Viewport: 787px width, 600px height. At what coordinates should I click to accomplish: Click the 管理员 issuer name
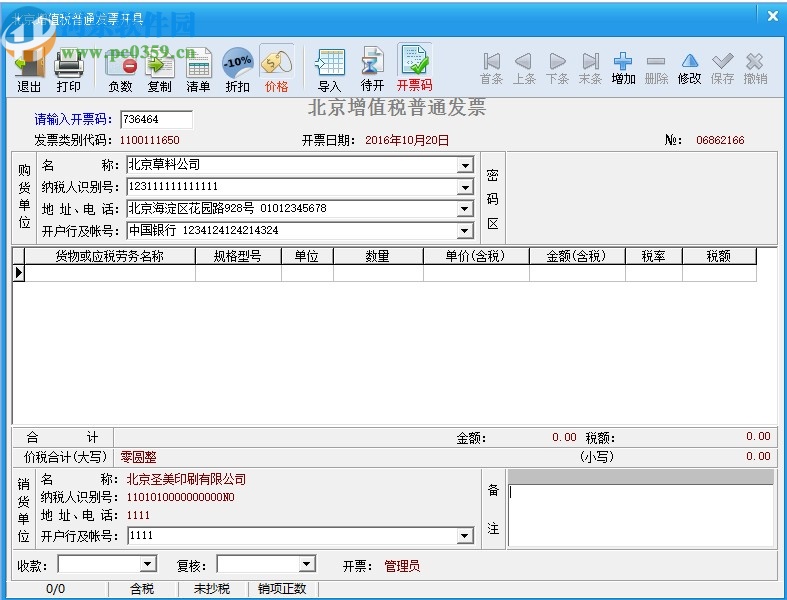point(402,566)
